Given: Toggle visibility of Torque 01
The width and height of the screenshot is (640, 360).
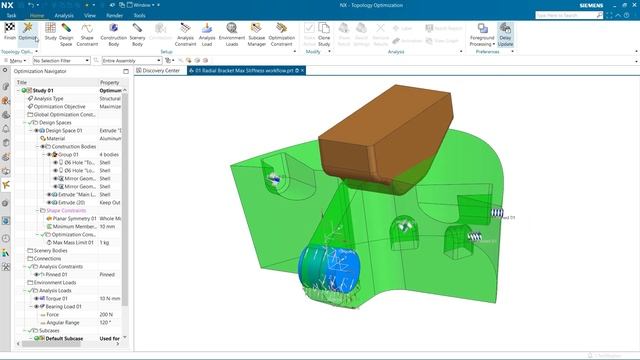Looking at the screenshot, I should coord(36,298).
